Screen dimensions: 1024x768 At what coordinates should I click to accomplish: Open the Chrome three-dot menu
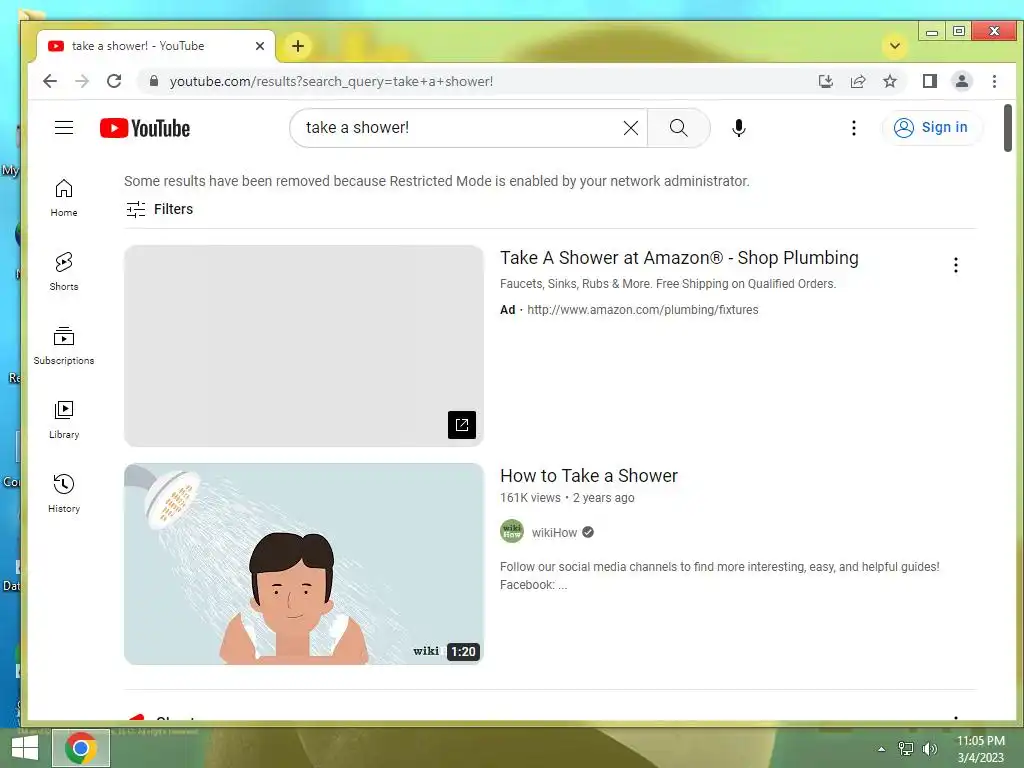pos(994,81)
